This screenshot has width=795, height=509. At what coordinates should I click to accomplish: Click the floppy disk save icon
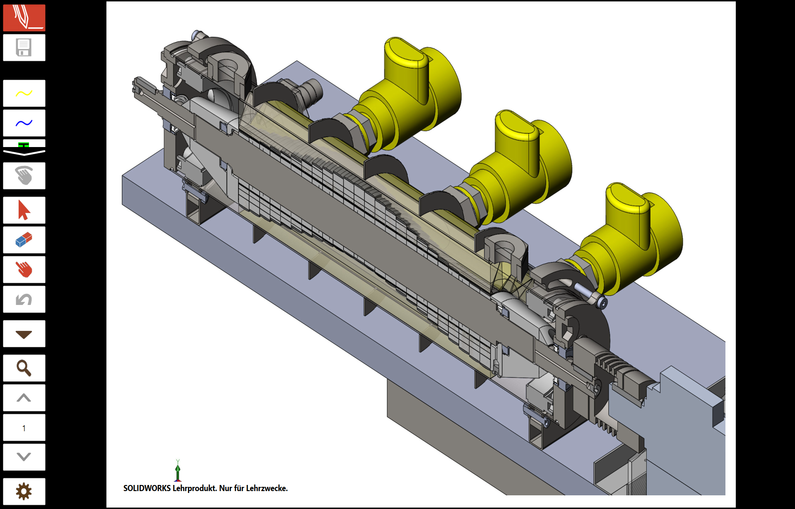24,48
